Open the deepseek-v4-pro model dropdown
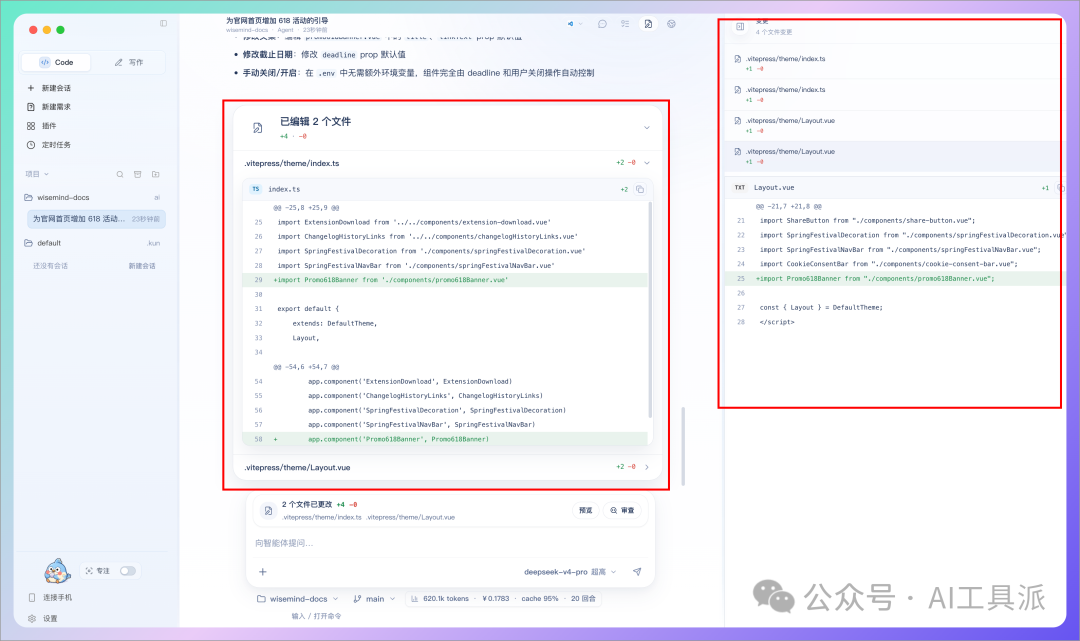1080x641 pixels. tap(570, 571)
